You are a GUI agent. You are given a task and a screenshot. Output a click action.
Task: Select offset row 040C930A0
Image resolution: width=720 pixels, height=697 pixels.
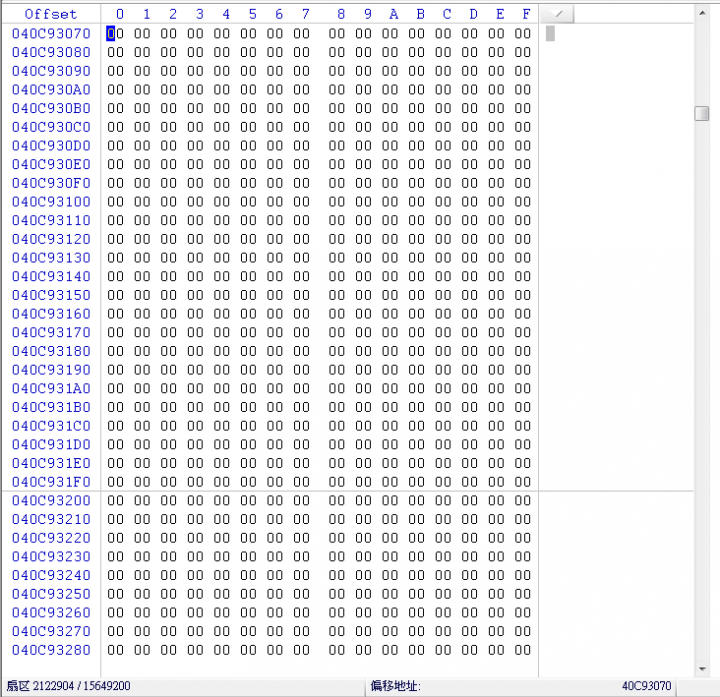tap(51, 90)
